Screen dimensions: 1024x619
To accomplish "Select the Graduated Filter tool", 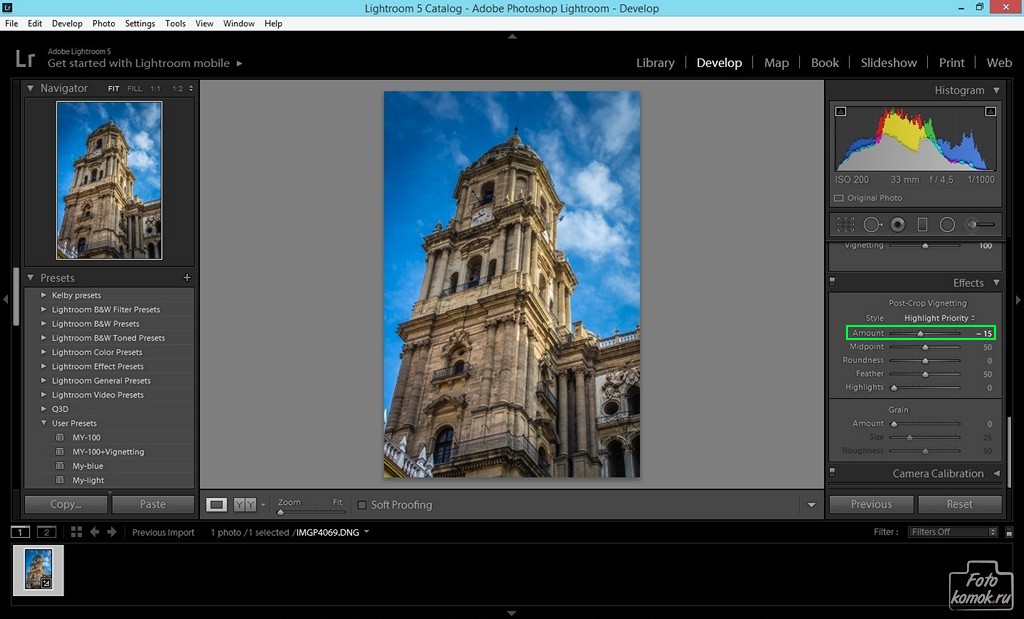I will pos(922,225).
